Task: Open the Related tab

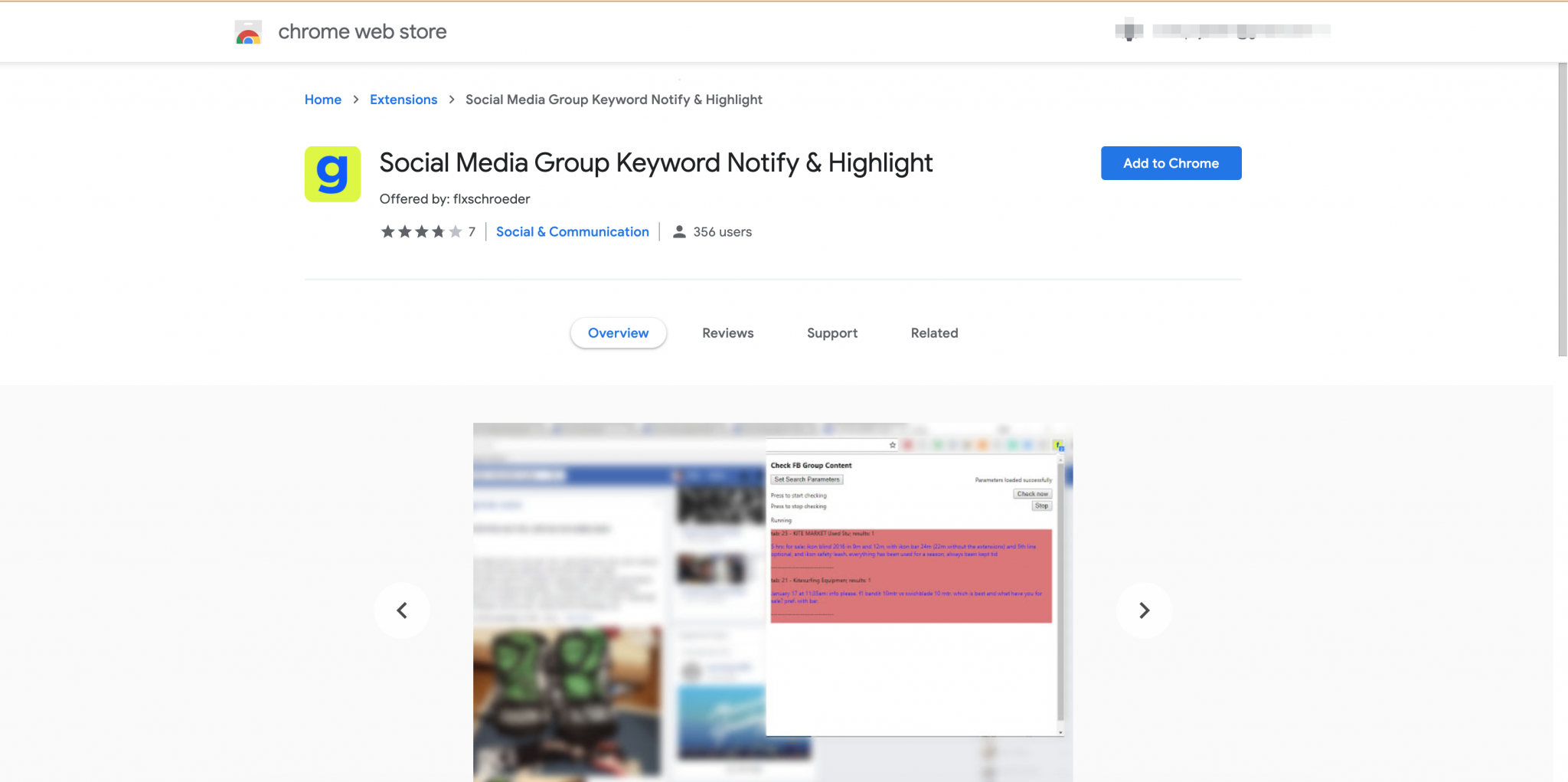Action: pos(934,332)
